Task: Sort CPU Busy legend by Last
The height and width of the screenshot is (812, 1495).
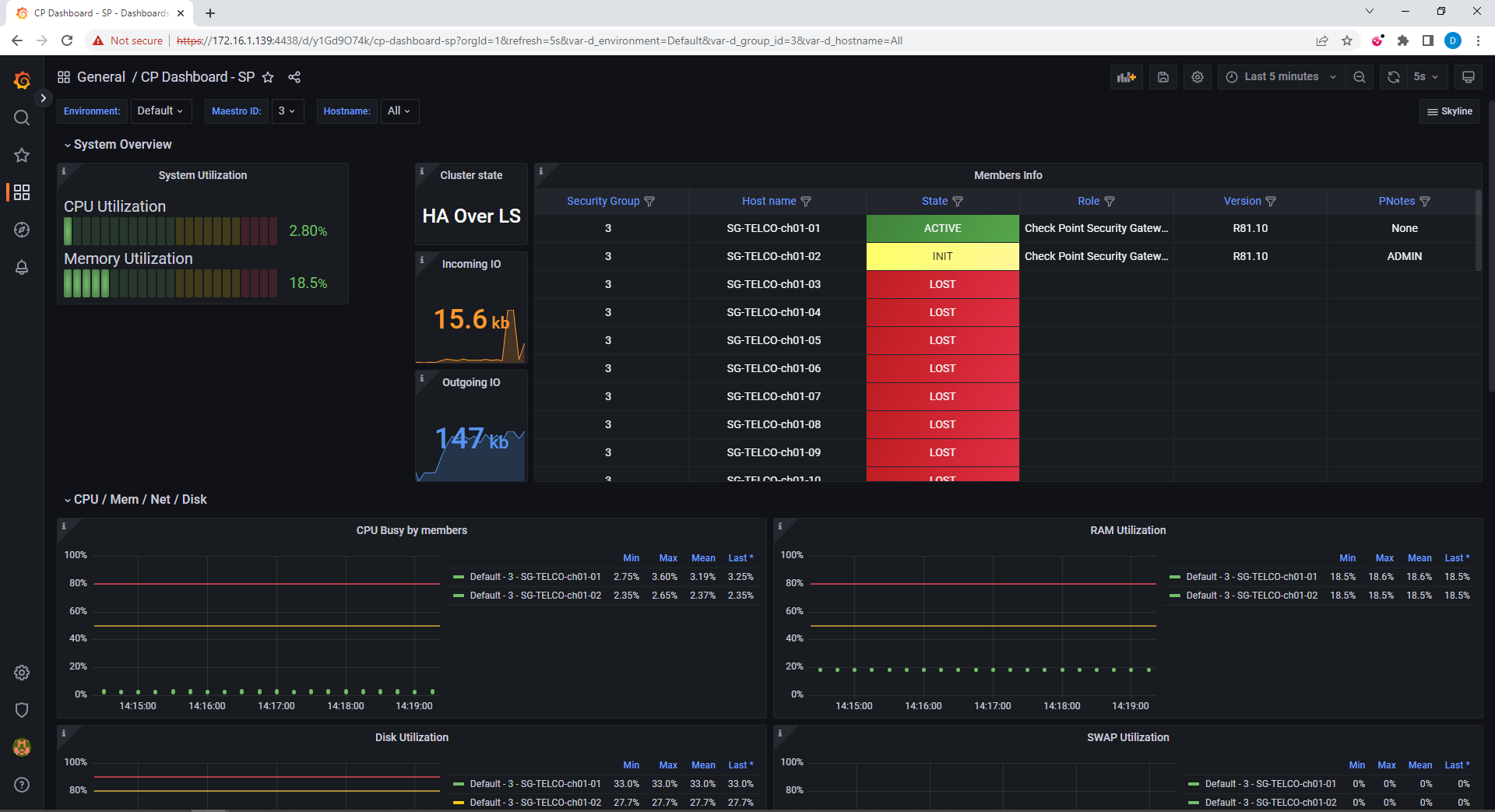Action: pos(740,558)
